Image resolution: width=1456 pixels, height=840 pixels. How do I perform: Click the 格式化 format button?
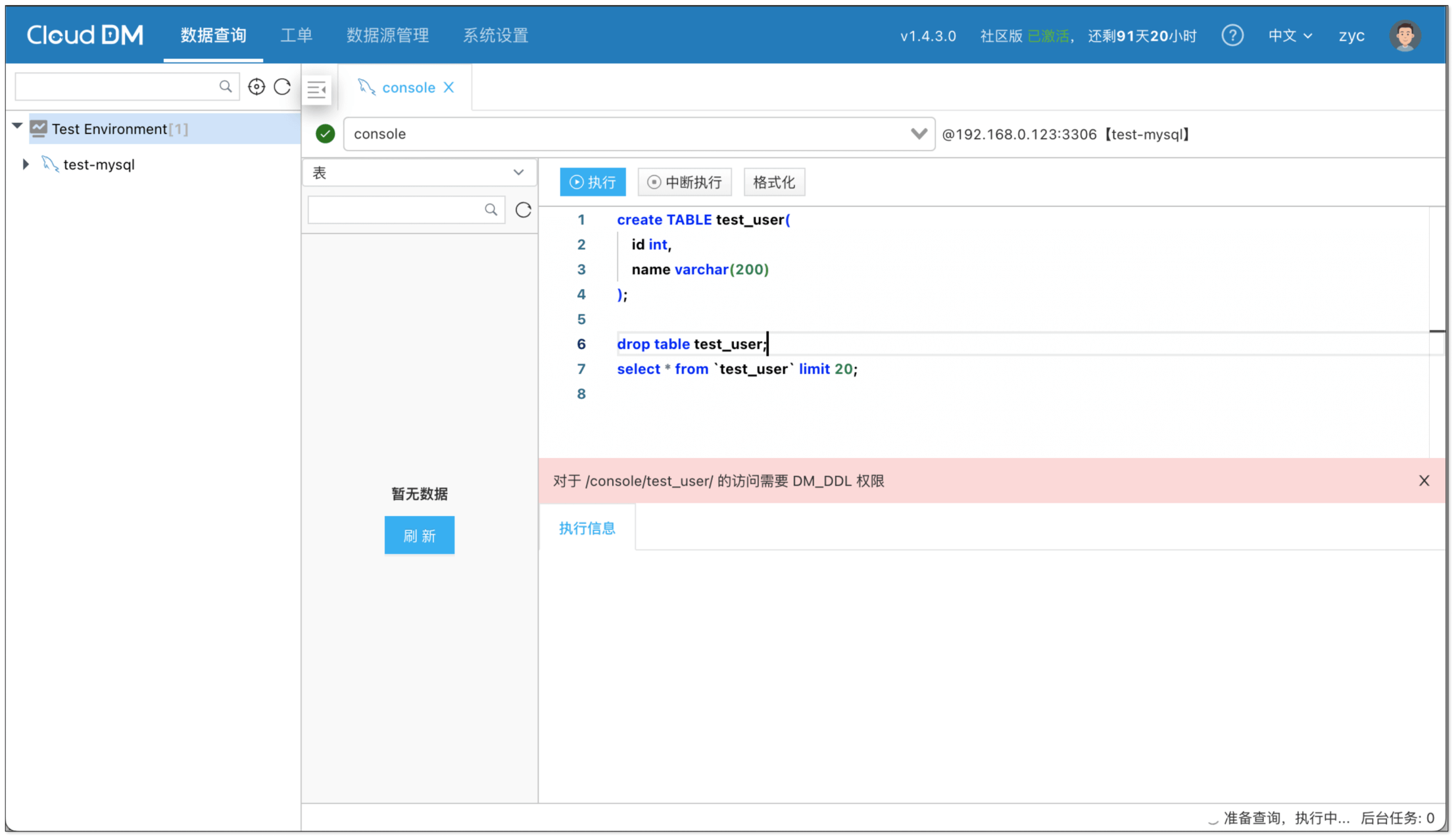[773, 182]
